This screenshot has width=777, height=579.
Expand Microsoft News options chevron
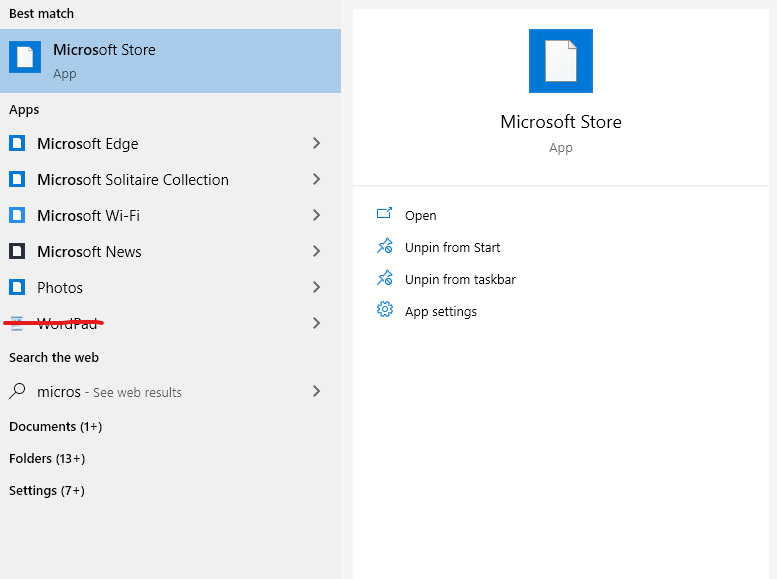point(317,251)
